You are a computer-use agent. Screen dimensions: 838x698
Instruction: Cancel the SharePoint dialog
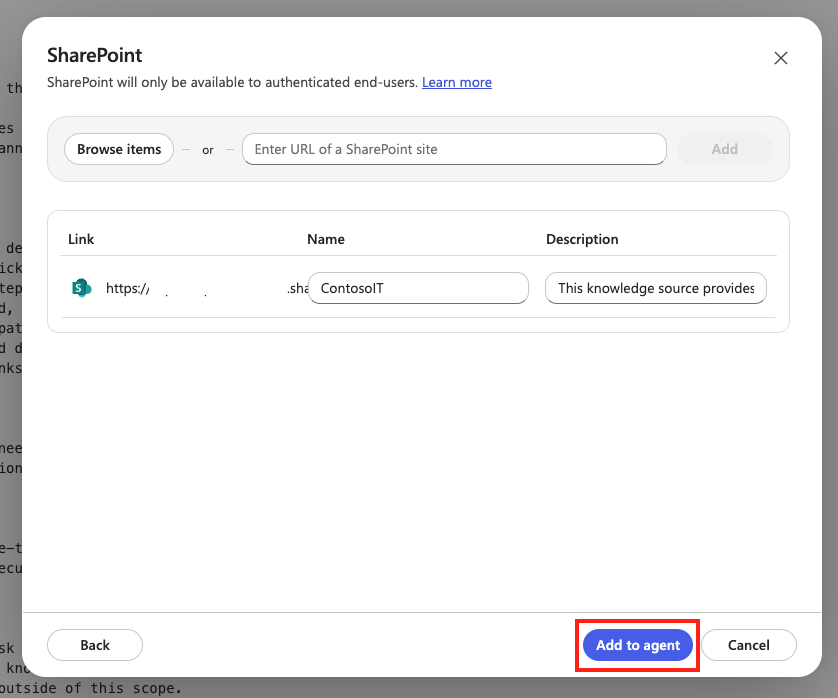(x=749, y=645)
